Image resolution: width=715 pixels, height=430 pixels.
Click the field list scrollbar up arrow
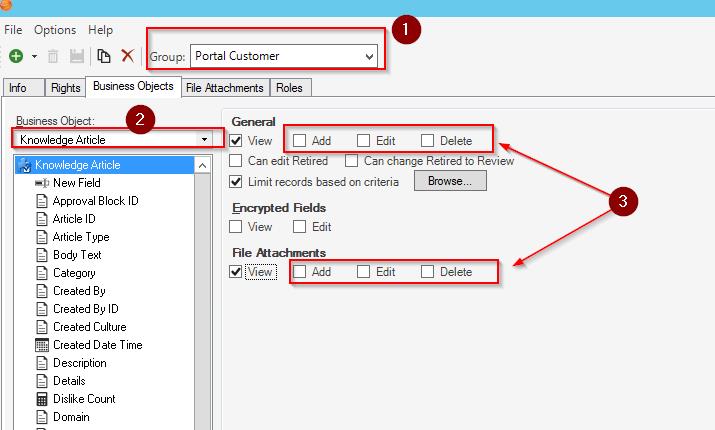[203, 165]
